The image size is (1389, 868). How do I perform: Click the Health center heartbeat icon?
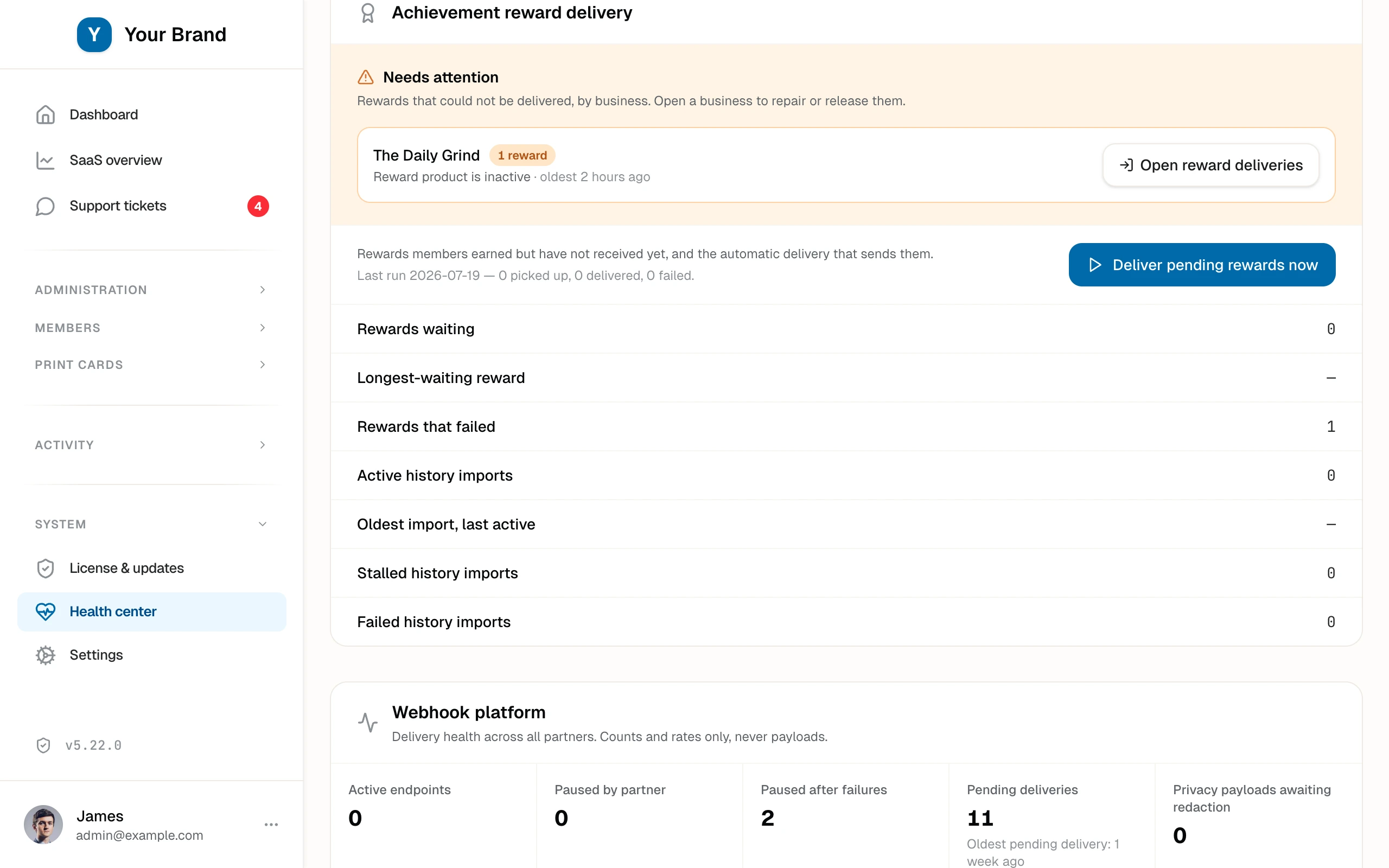click(46, 611)
